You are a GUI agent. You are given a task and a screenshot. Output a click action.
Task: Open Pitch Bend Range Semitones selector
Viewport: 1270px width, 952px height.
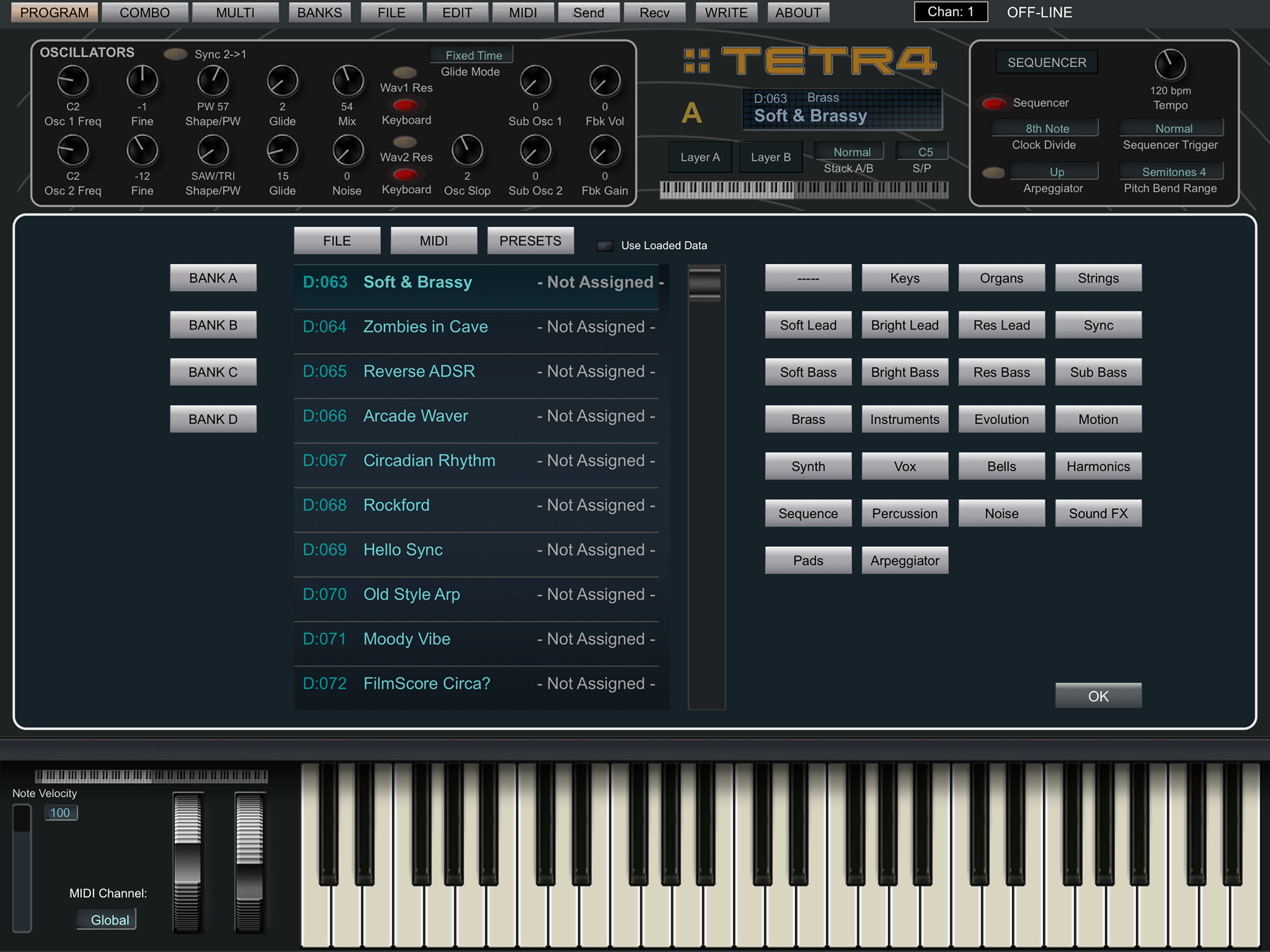point(1171,172)
